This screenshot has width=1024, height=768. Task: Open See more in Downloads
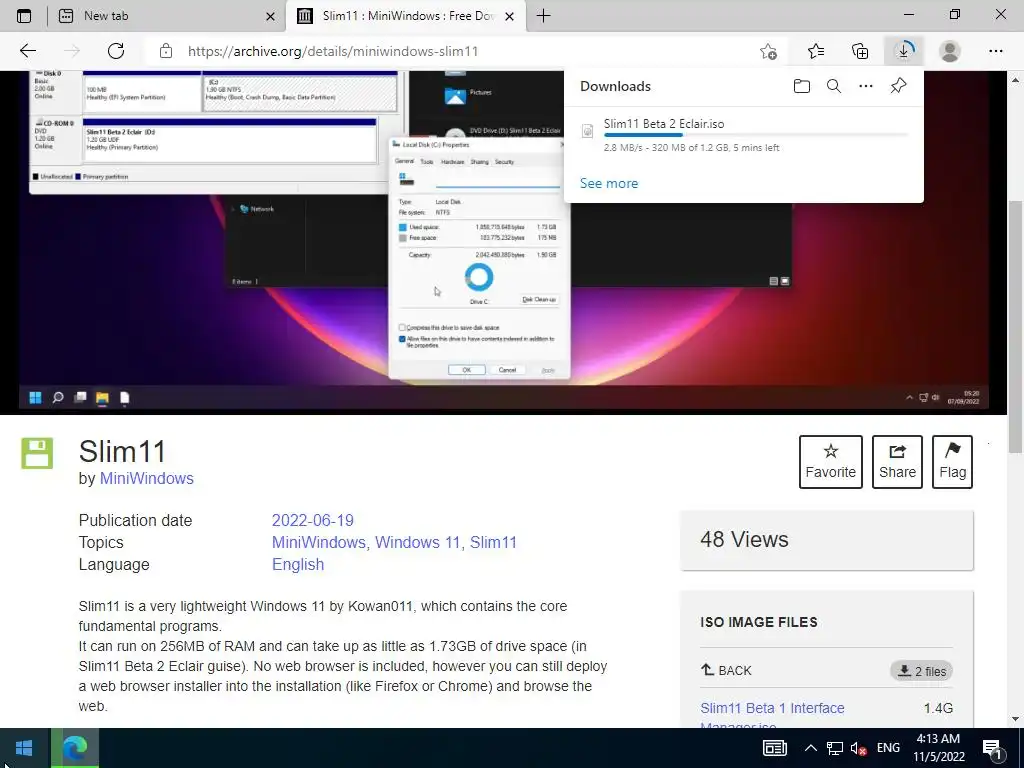(x=609, y=184)
